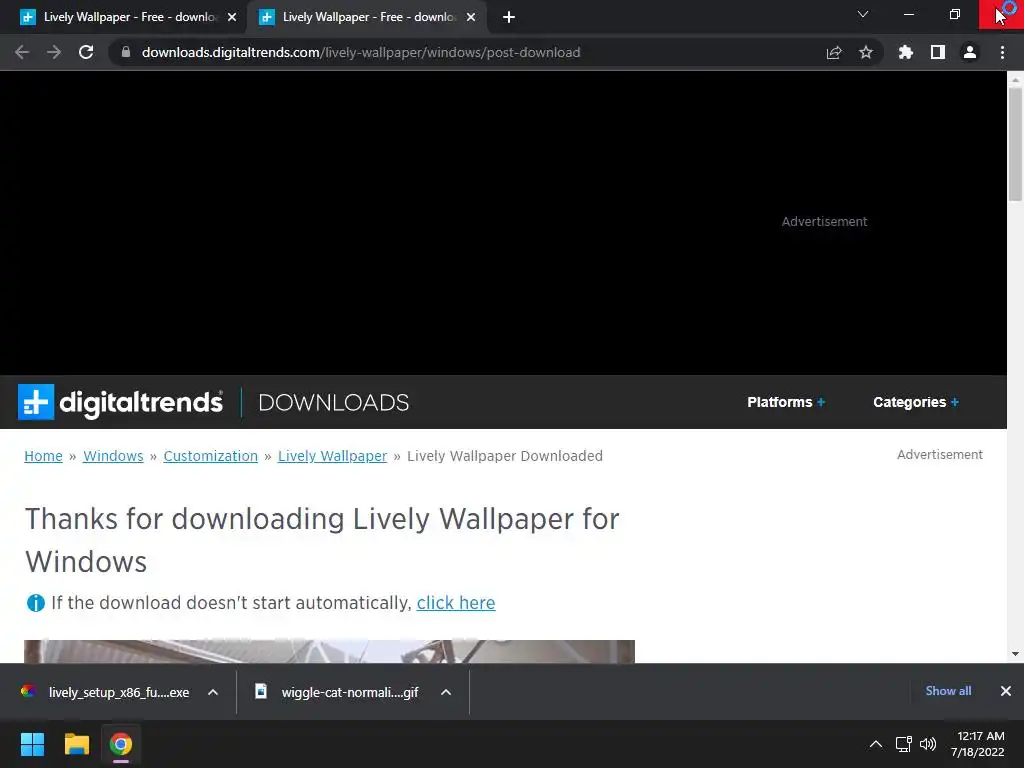Open the network status tray icon

coord(904,744)
